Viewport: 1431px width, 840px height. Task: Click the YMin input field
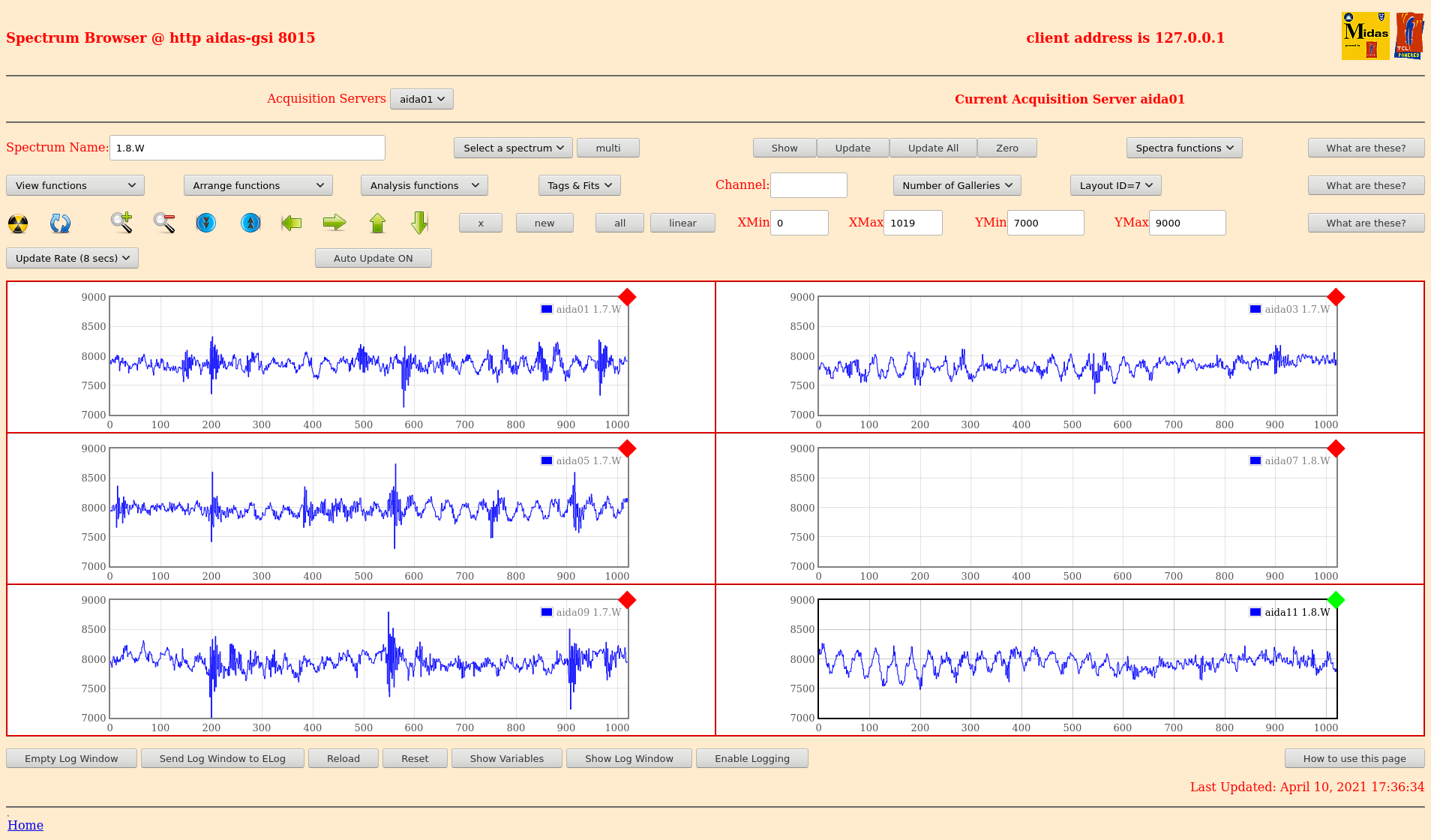[1045, 223]
